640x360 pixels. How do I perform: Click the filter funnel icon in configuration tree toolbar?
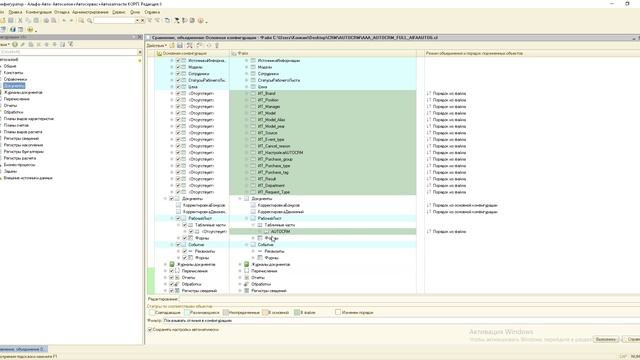coord(70,44)
